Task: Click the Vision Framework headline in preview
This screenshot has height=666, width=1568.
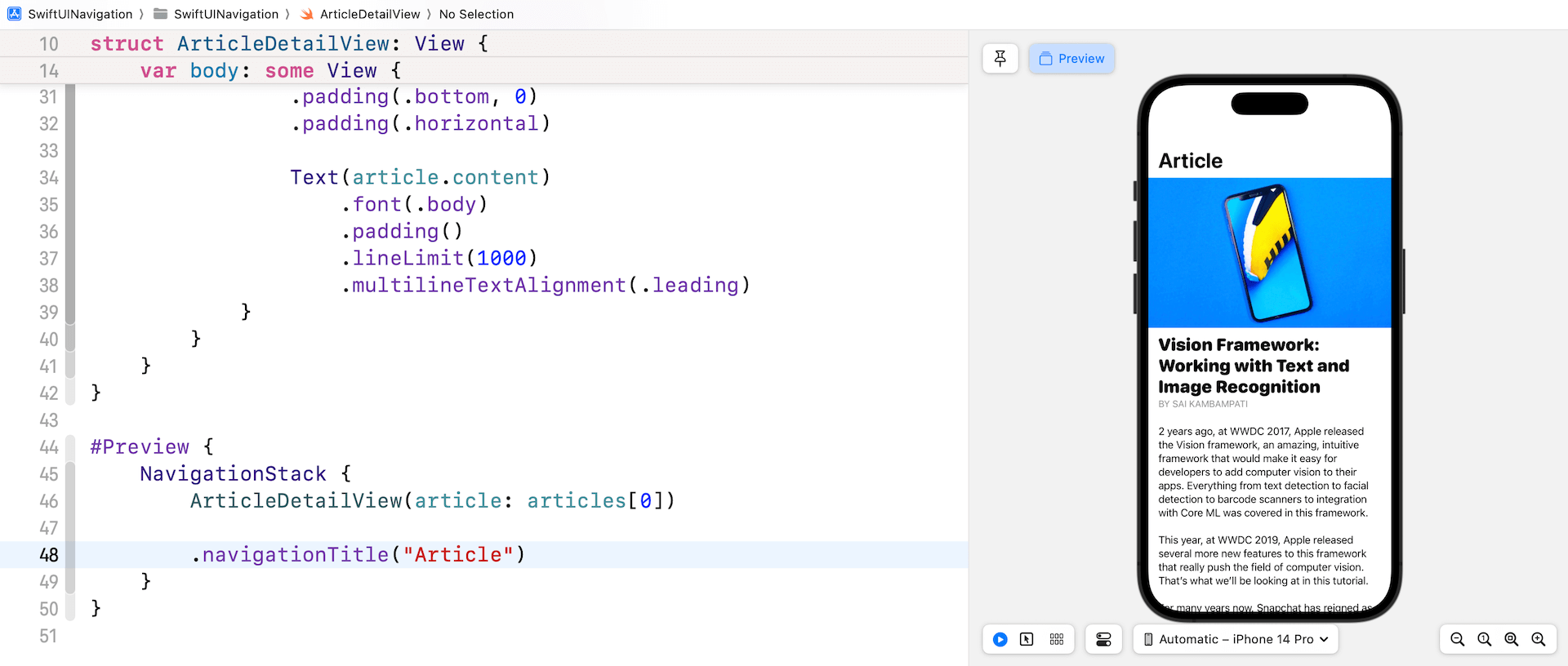Action: tap(1253, 366)
